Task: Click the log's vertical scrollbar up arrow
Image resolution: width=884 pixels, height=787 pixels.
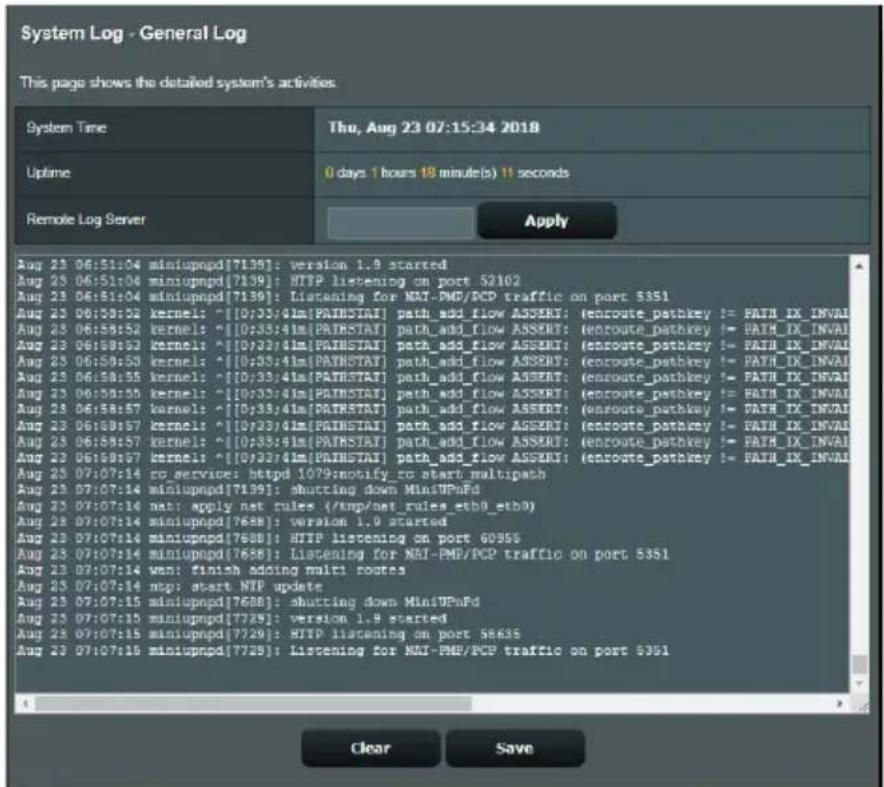Action: tap(859, 265)
